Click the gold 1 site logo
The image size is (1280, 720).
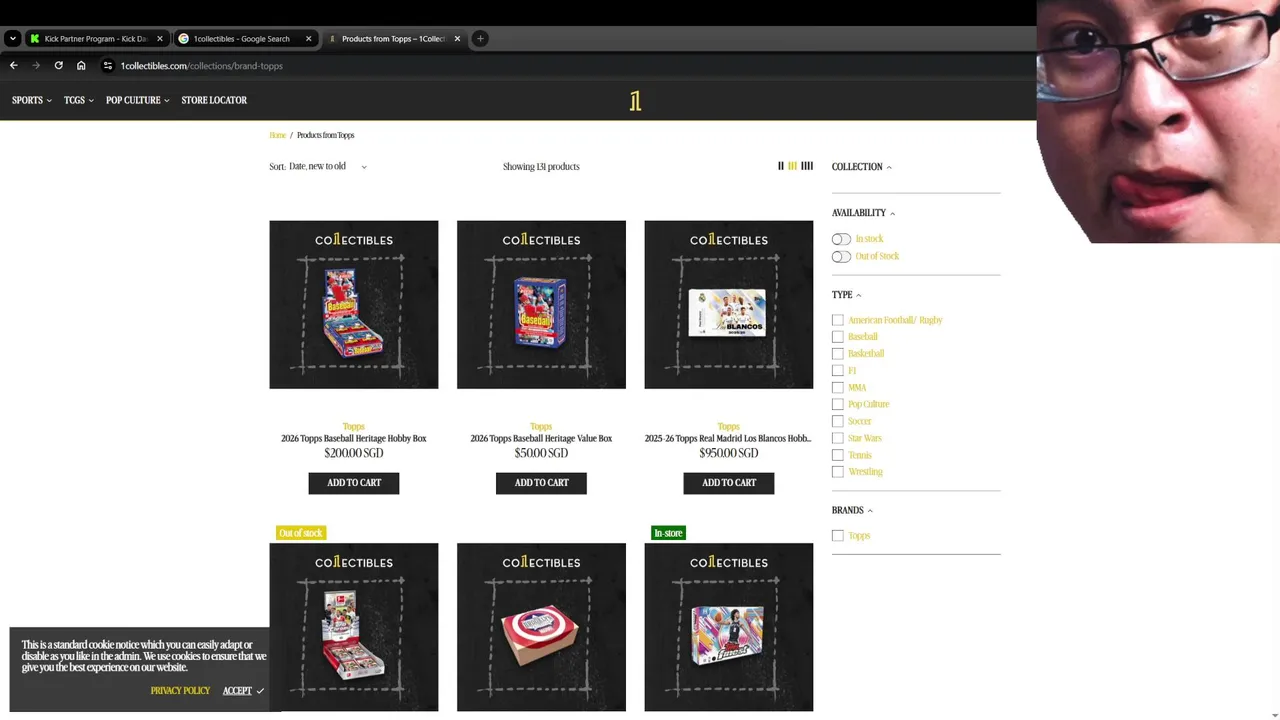[635, 101]
